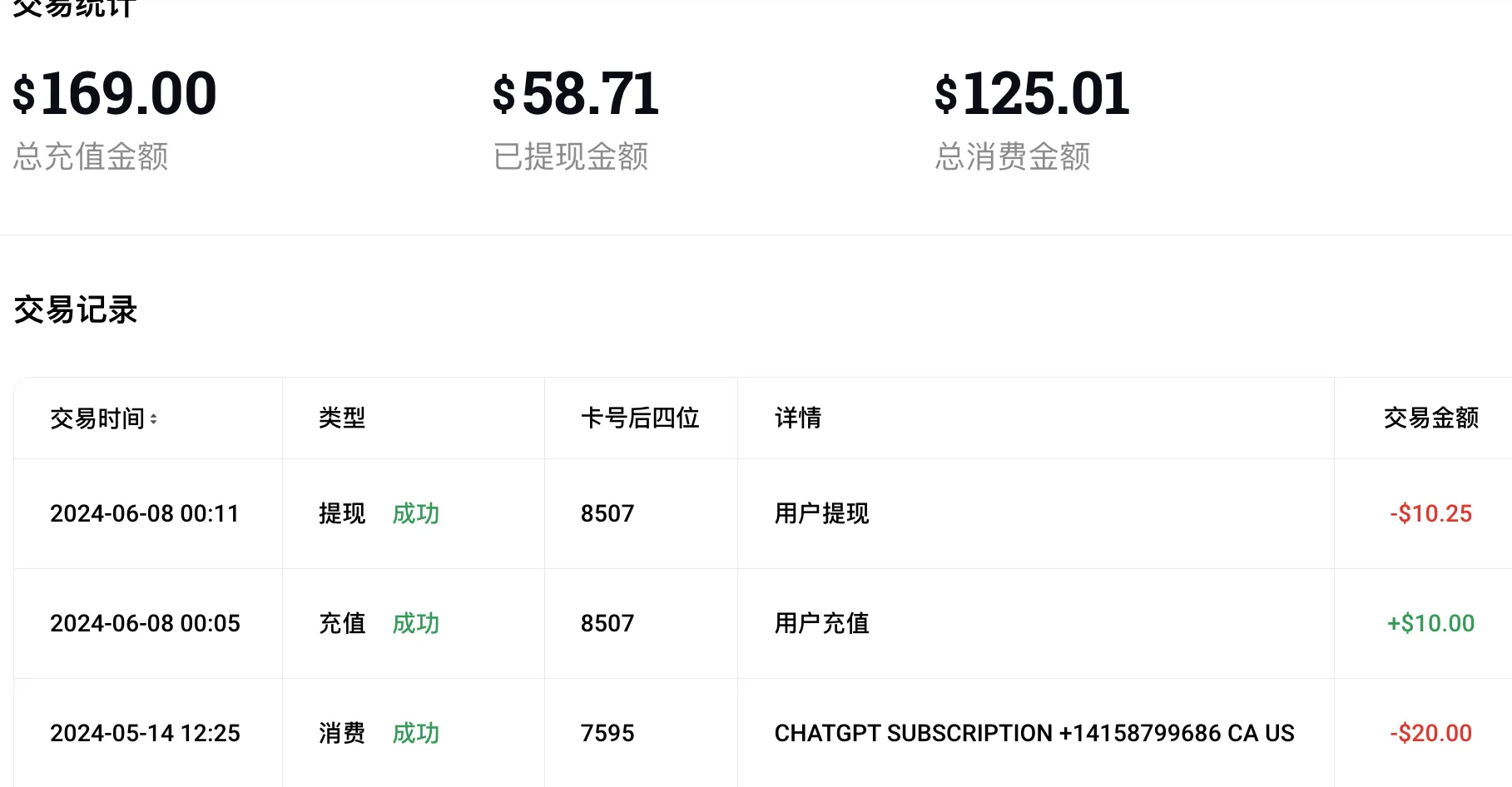
Task: Click the 卡号后四位 column header
Action: point(640,418)
